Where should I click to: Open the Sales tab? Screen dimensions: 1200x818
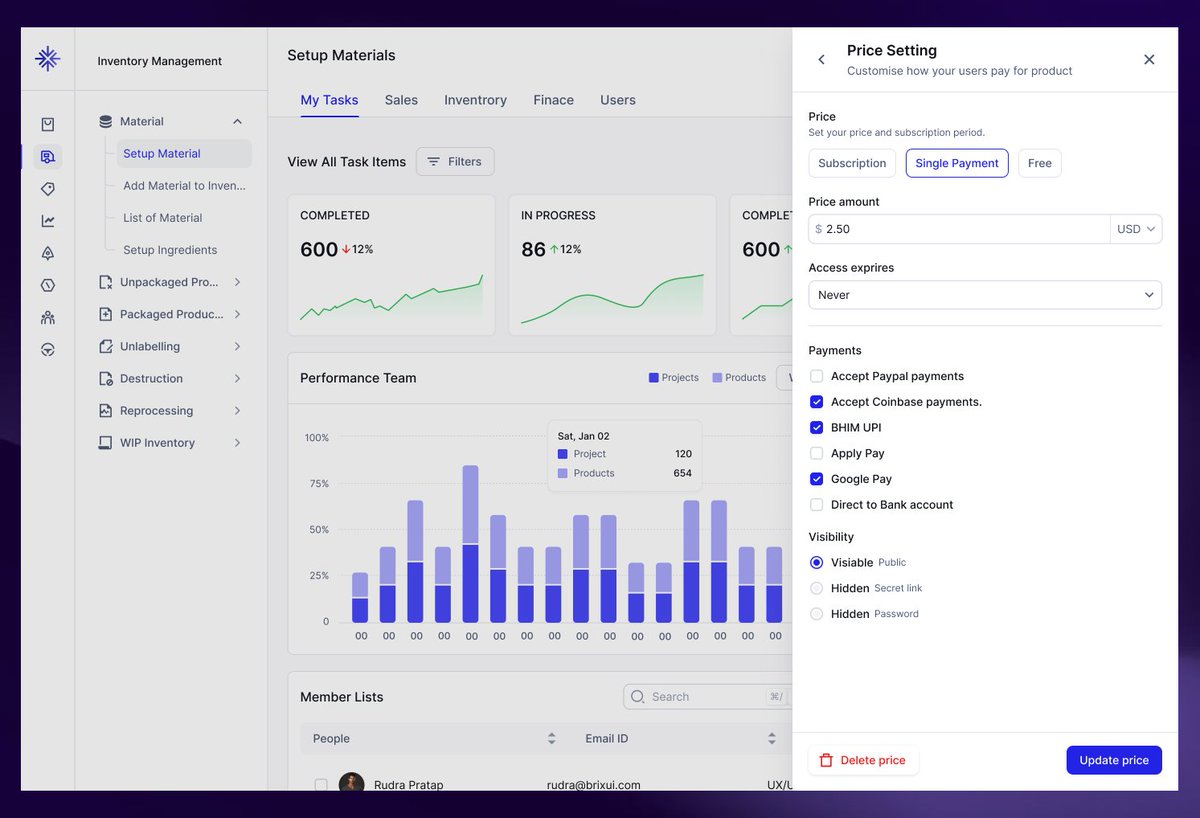coord(401,100)
